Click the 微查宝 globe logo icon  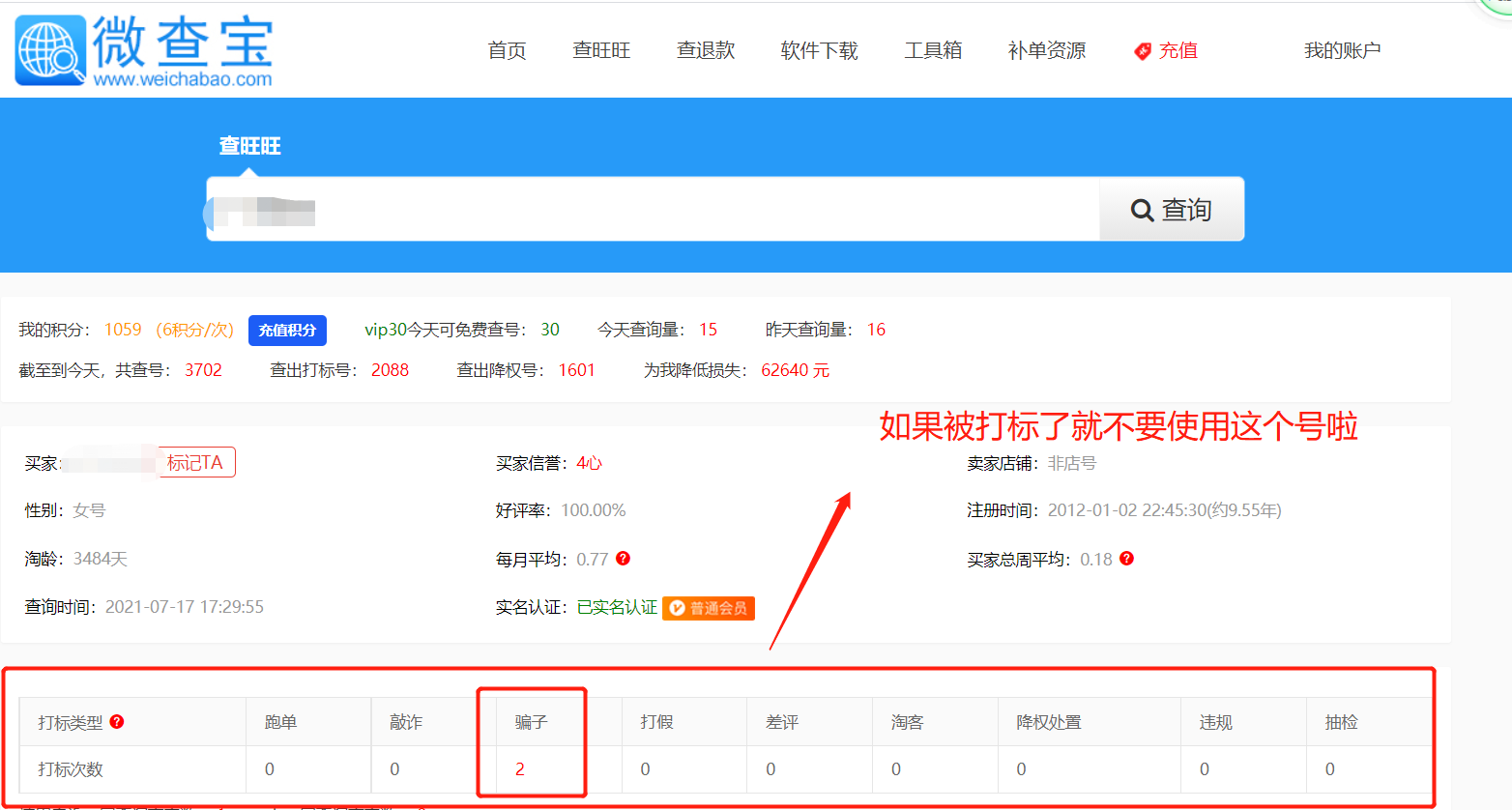[x=50, y=50]
